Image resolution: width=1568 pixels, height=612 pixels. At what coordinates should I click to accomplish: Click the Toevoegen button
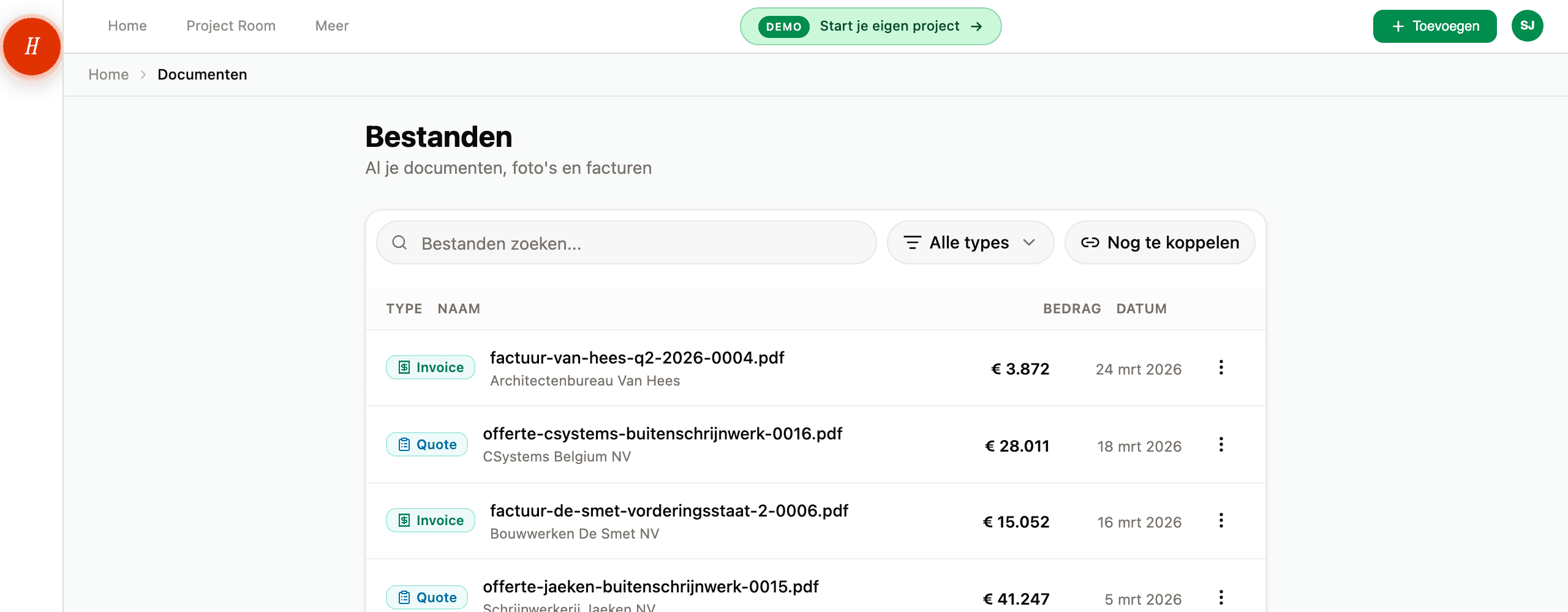[x=1434, y=26]
